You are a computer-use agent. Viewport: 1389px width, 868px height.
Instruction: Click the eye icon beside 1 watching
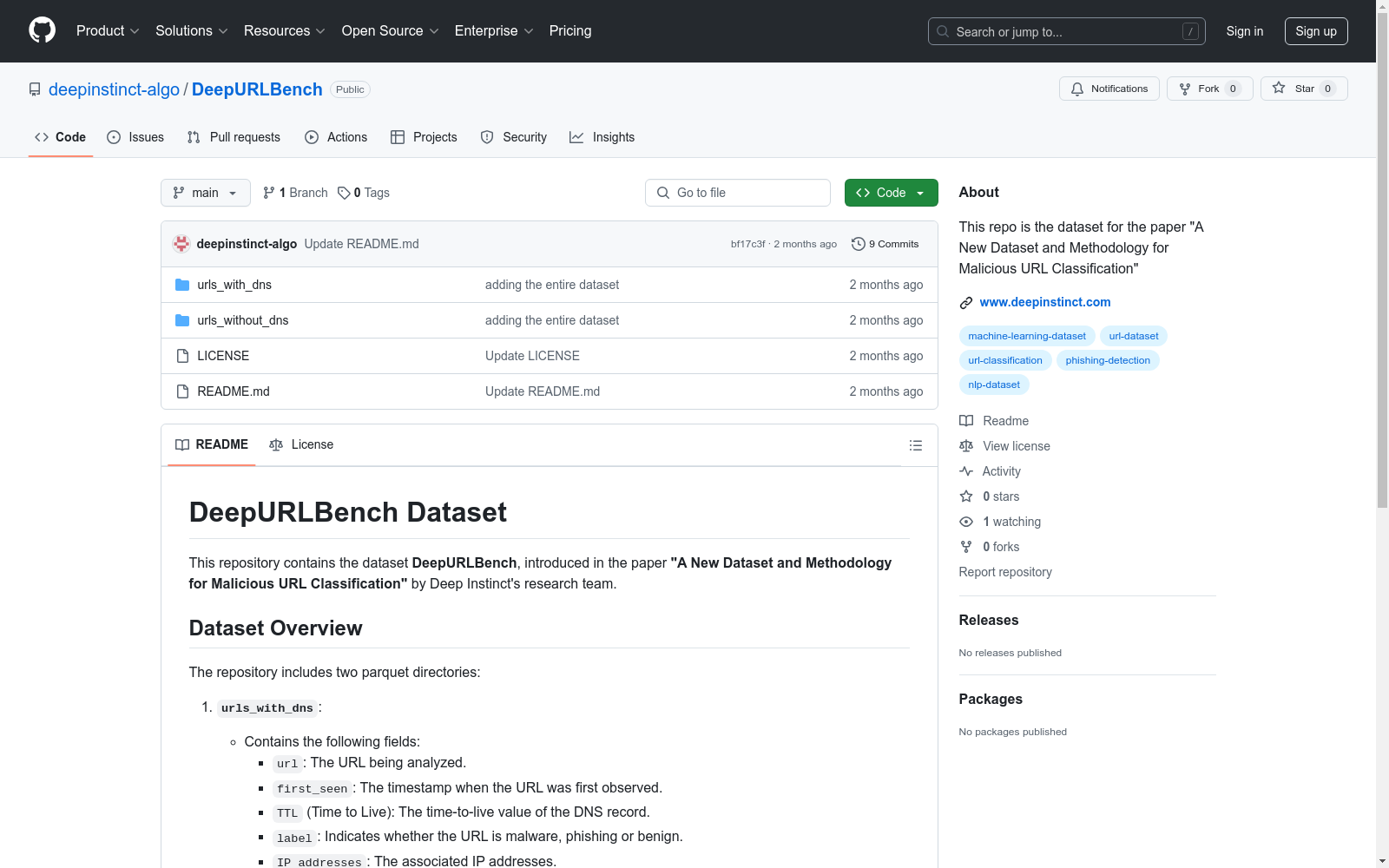click(966, 522)
